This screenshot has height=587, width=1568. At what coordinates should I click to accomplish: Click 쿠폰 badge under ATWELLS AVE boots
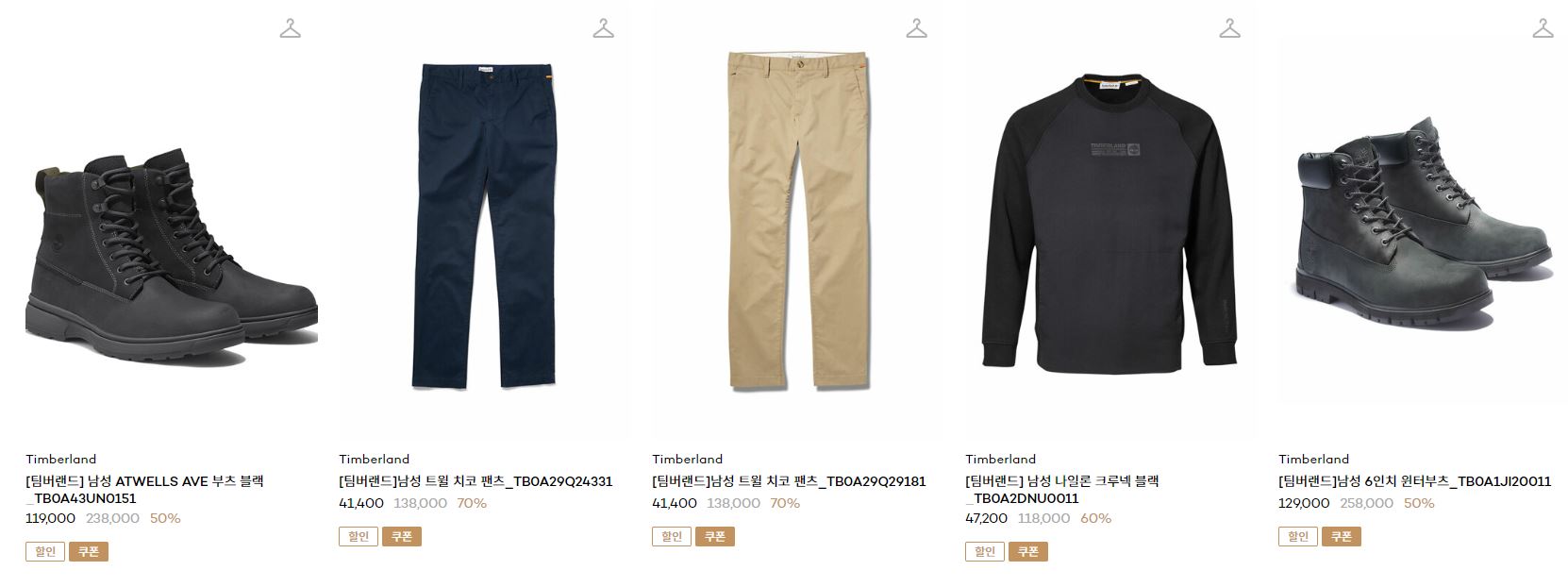89,551
